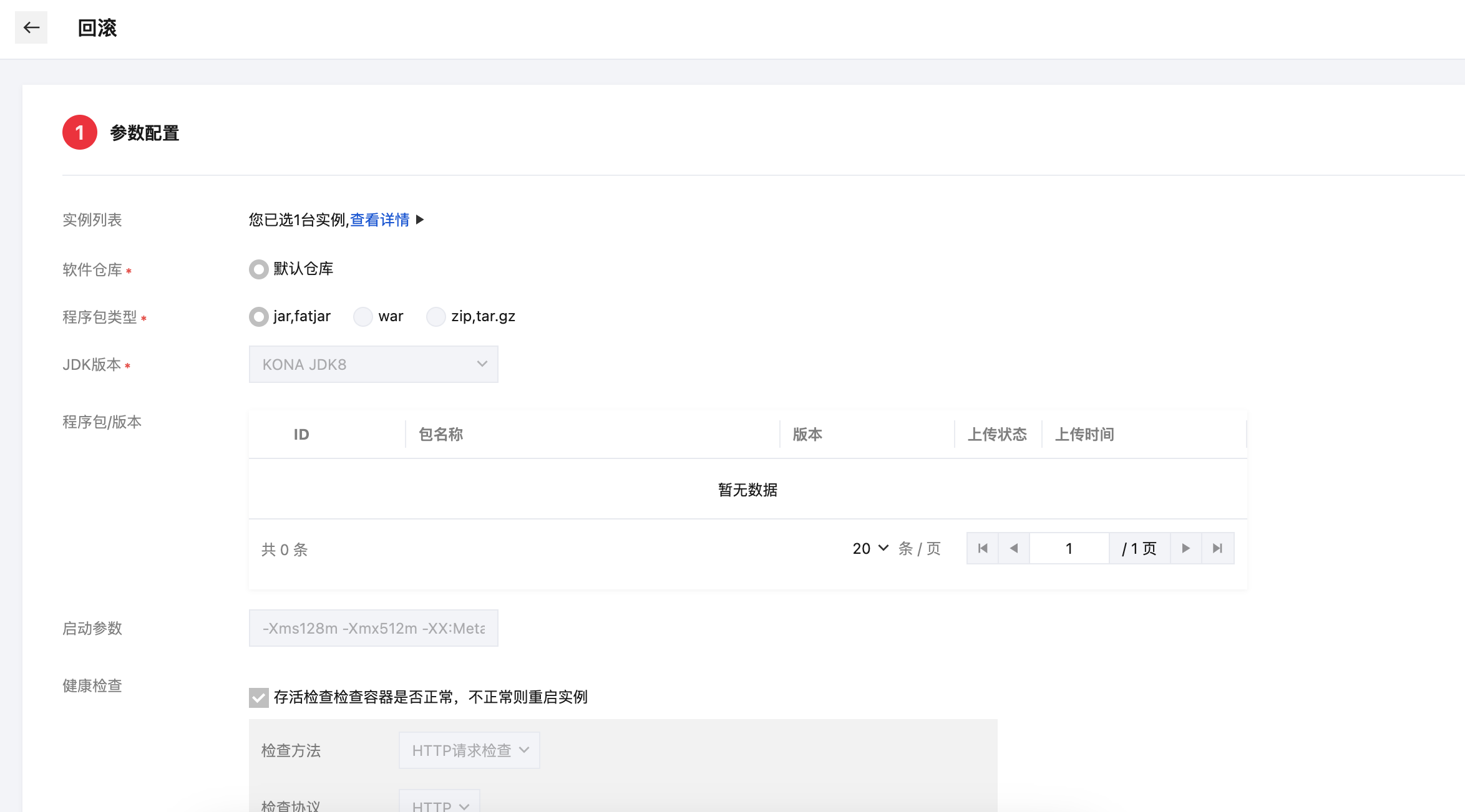Click startup parameters input field
This screenshot has width=1465, height=812.
373,628
